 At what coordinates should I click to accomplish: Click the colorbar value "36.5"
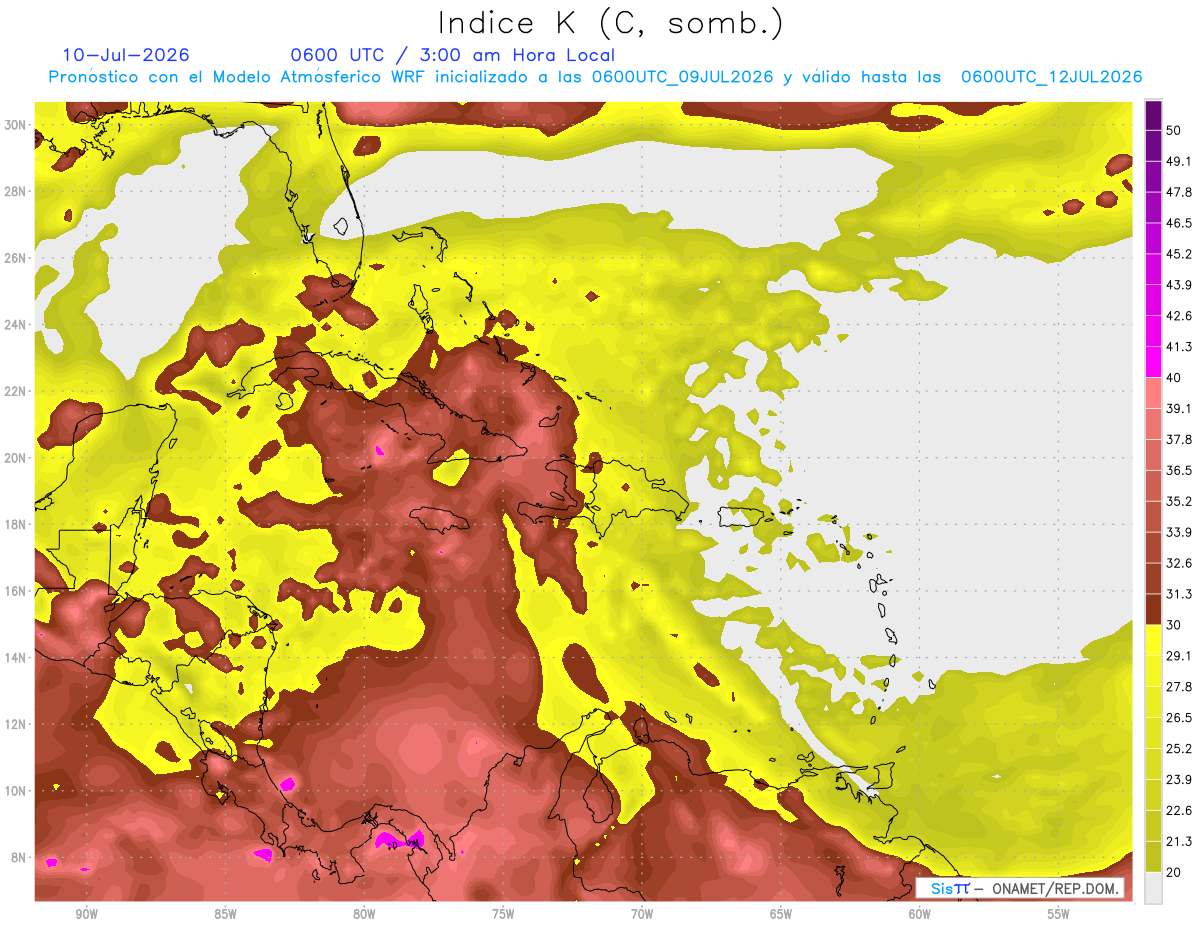(x=1180, y=471)
